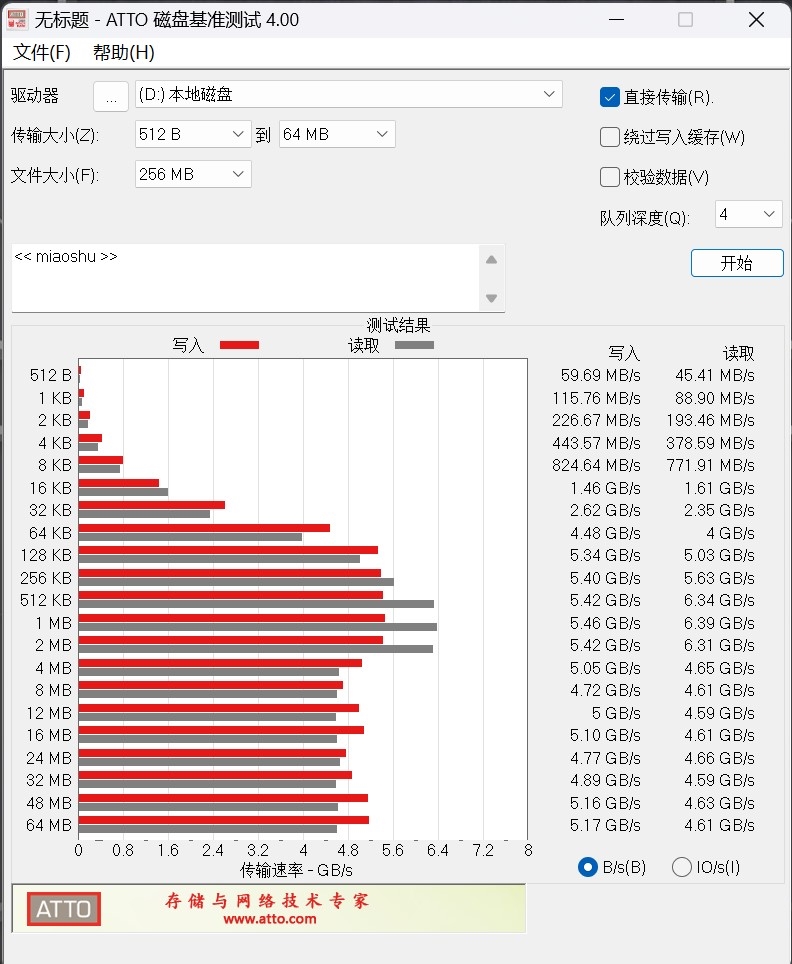Open the 256 MB file size dropdown
The width and height of the screenshot is (792, 964).
(193, 175)
